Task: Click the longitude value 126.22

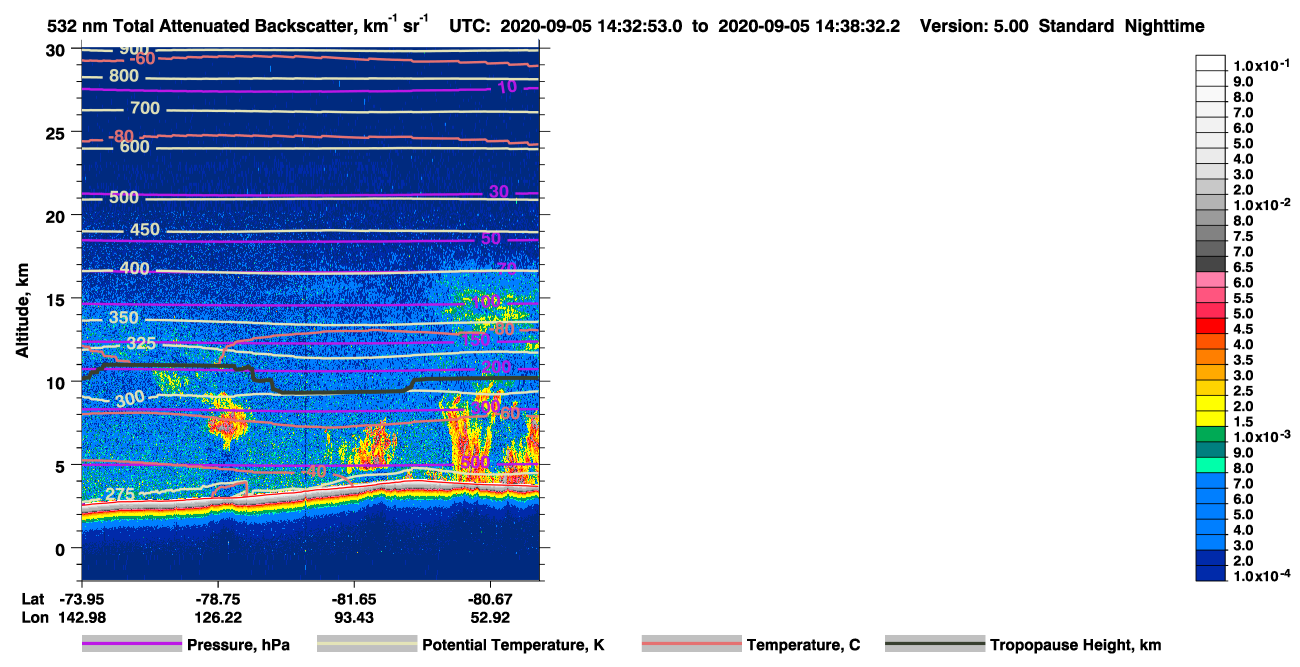Action: [x=218, y=617]
